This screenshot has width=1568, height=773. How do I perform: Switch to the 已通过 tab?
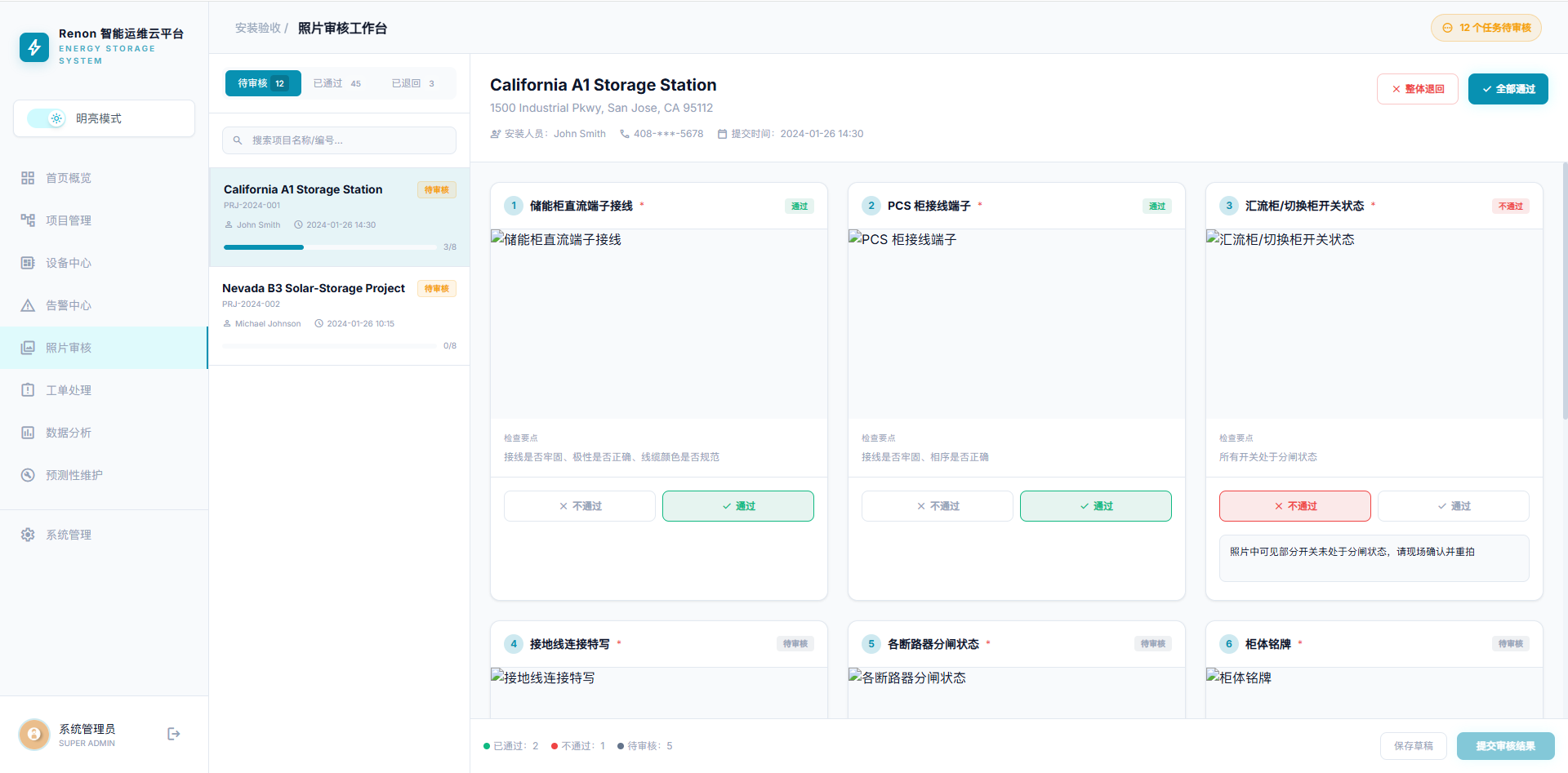(336, 83)
